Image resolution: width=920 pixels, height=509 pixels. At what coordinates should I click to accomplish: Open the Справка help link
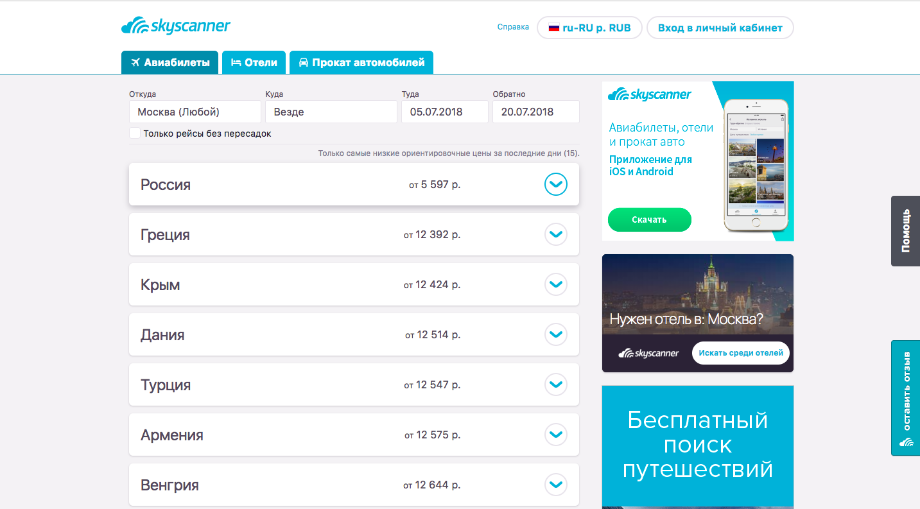click(x=512, y=28)
